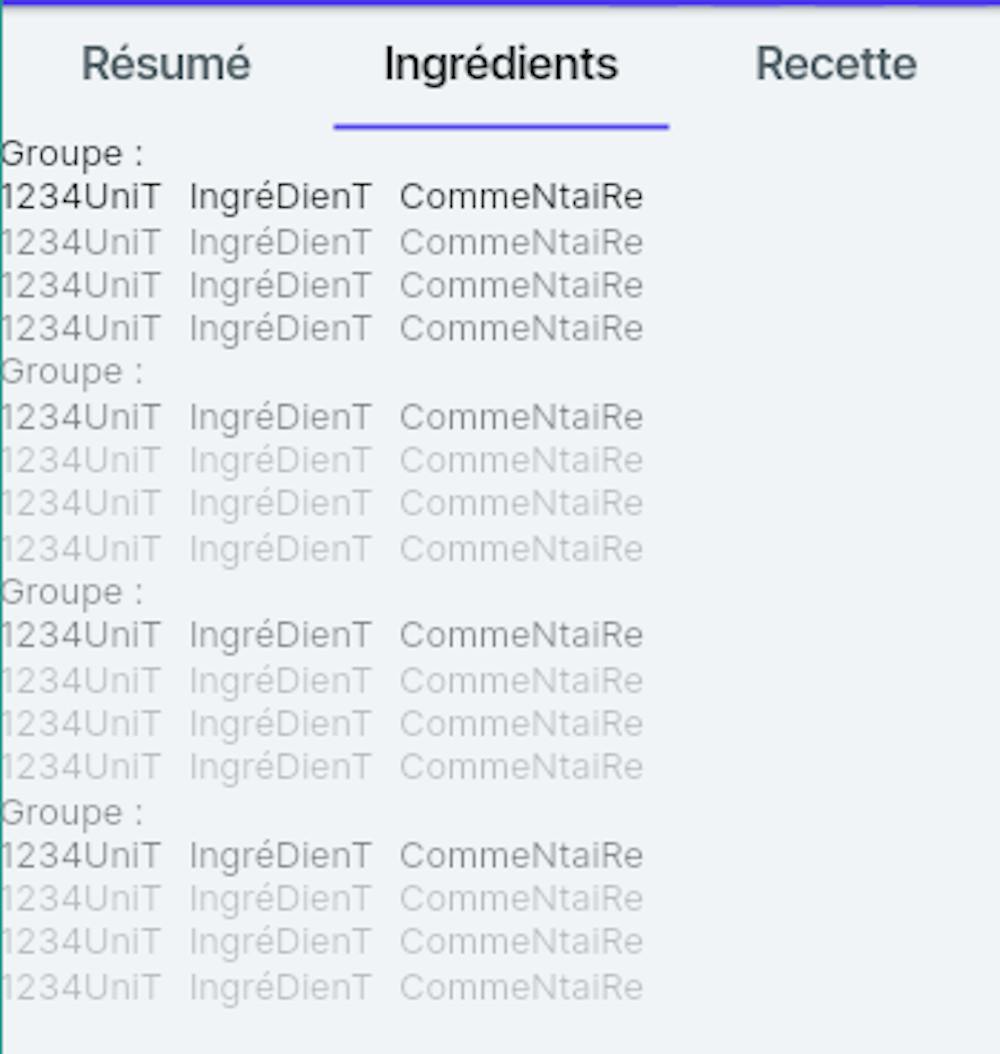Click the second Groupe label
Screen dimensions: 1000x1054
72,372
